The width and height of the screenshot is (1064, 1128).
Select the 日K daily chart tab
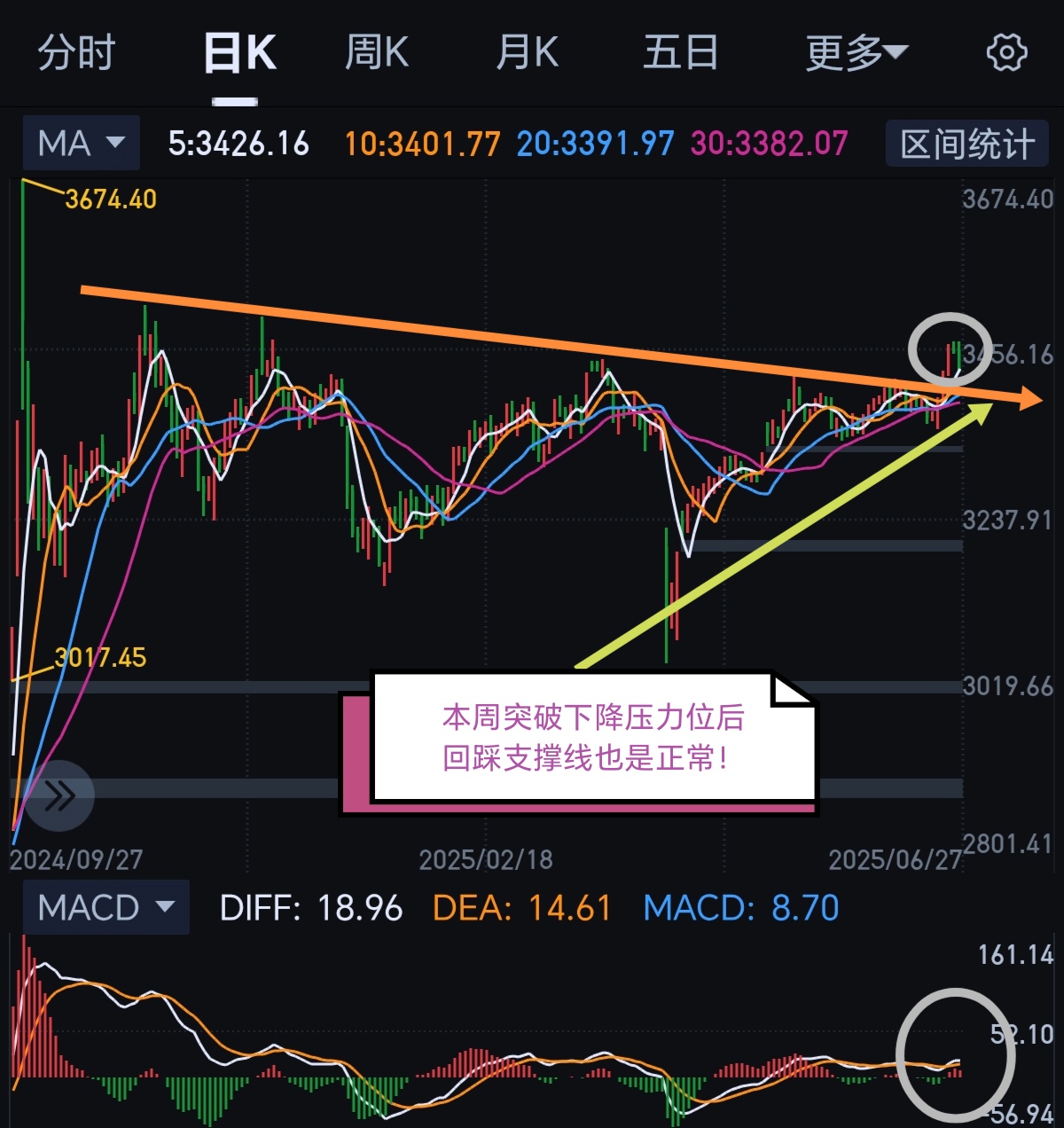pos(239,53)
